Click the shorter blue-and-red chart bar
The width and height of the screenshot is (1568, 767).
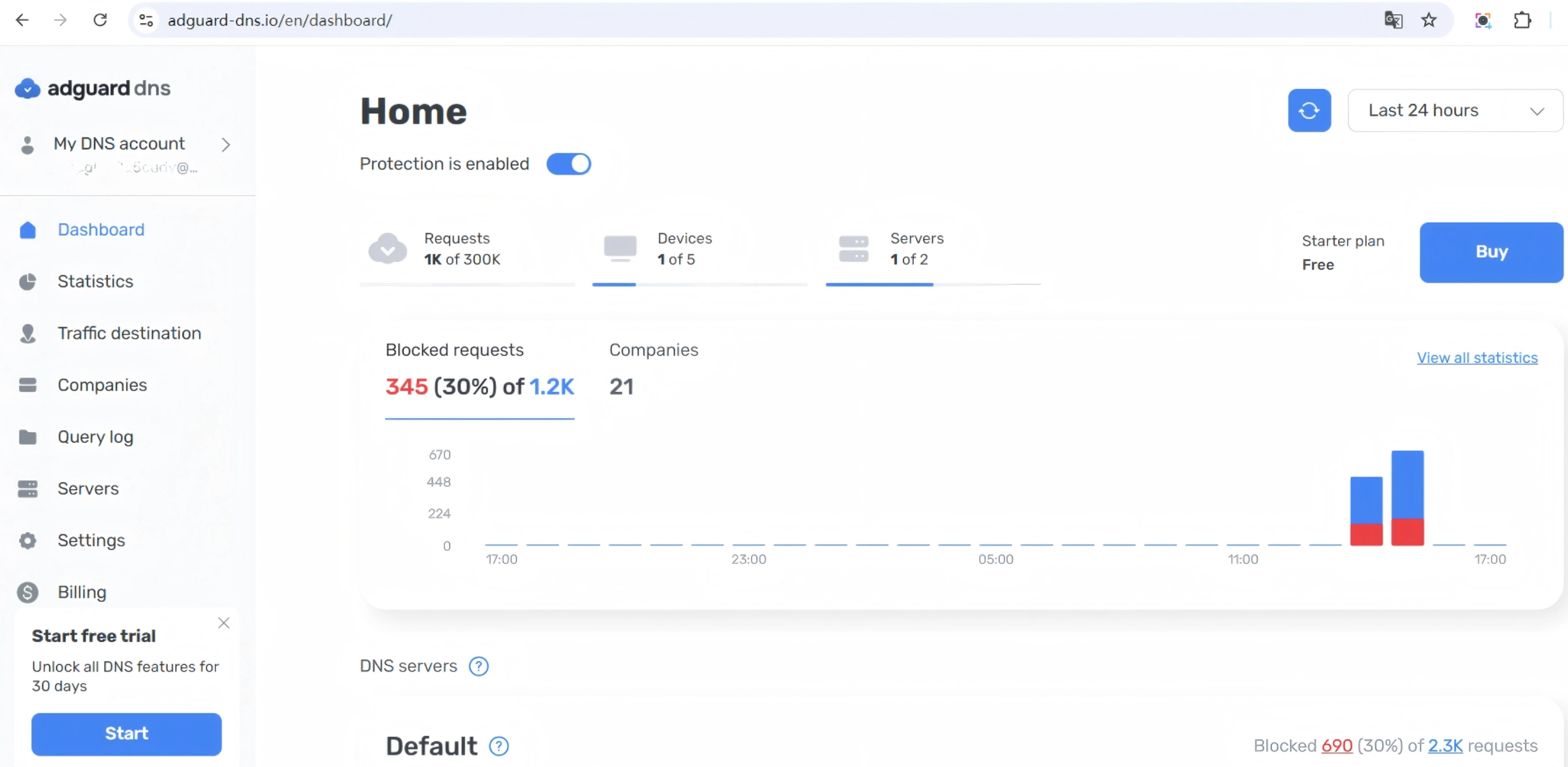point(1366,510)
